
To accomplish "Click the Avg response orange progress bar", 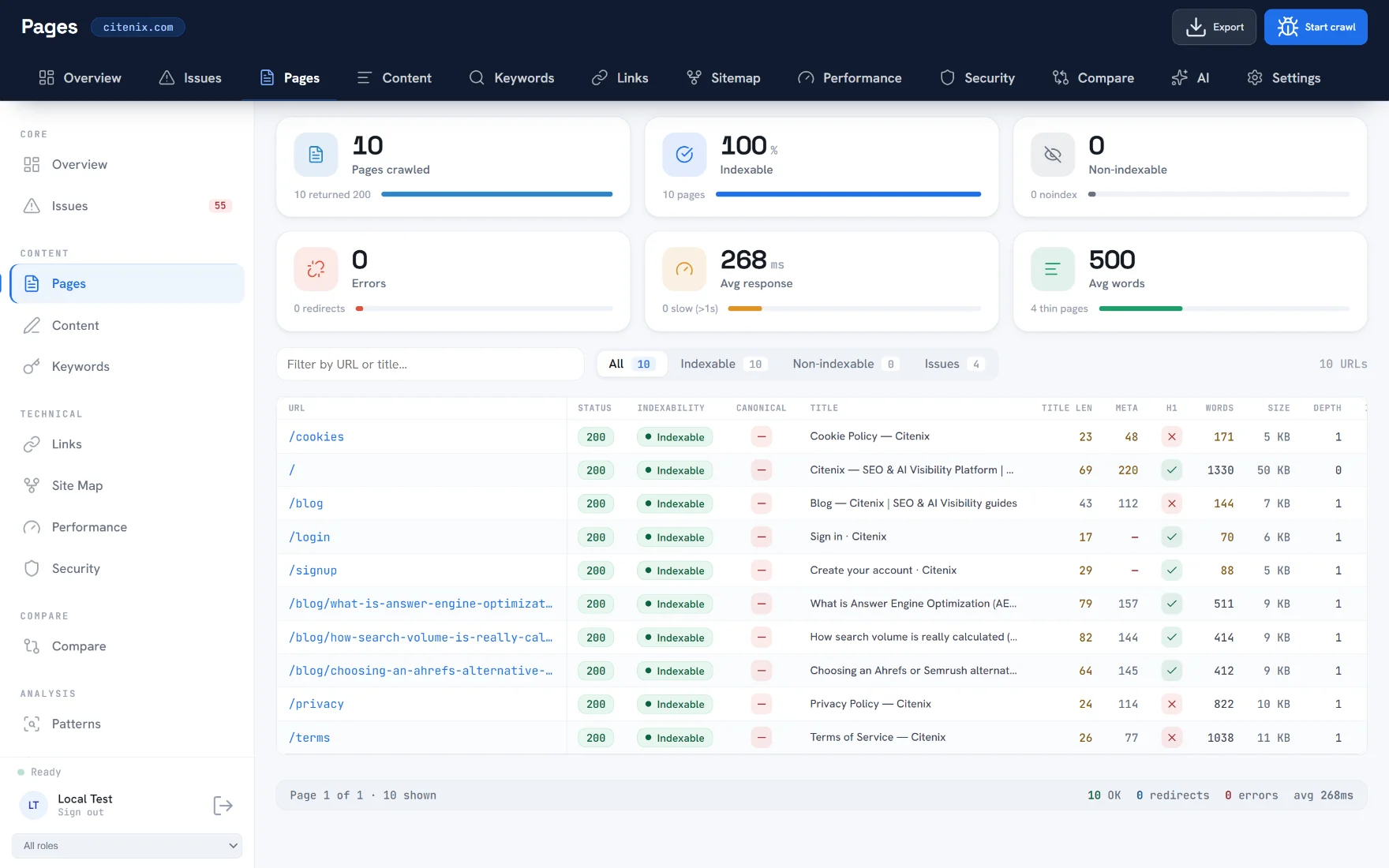I will pos(744,309).
